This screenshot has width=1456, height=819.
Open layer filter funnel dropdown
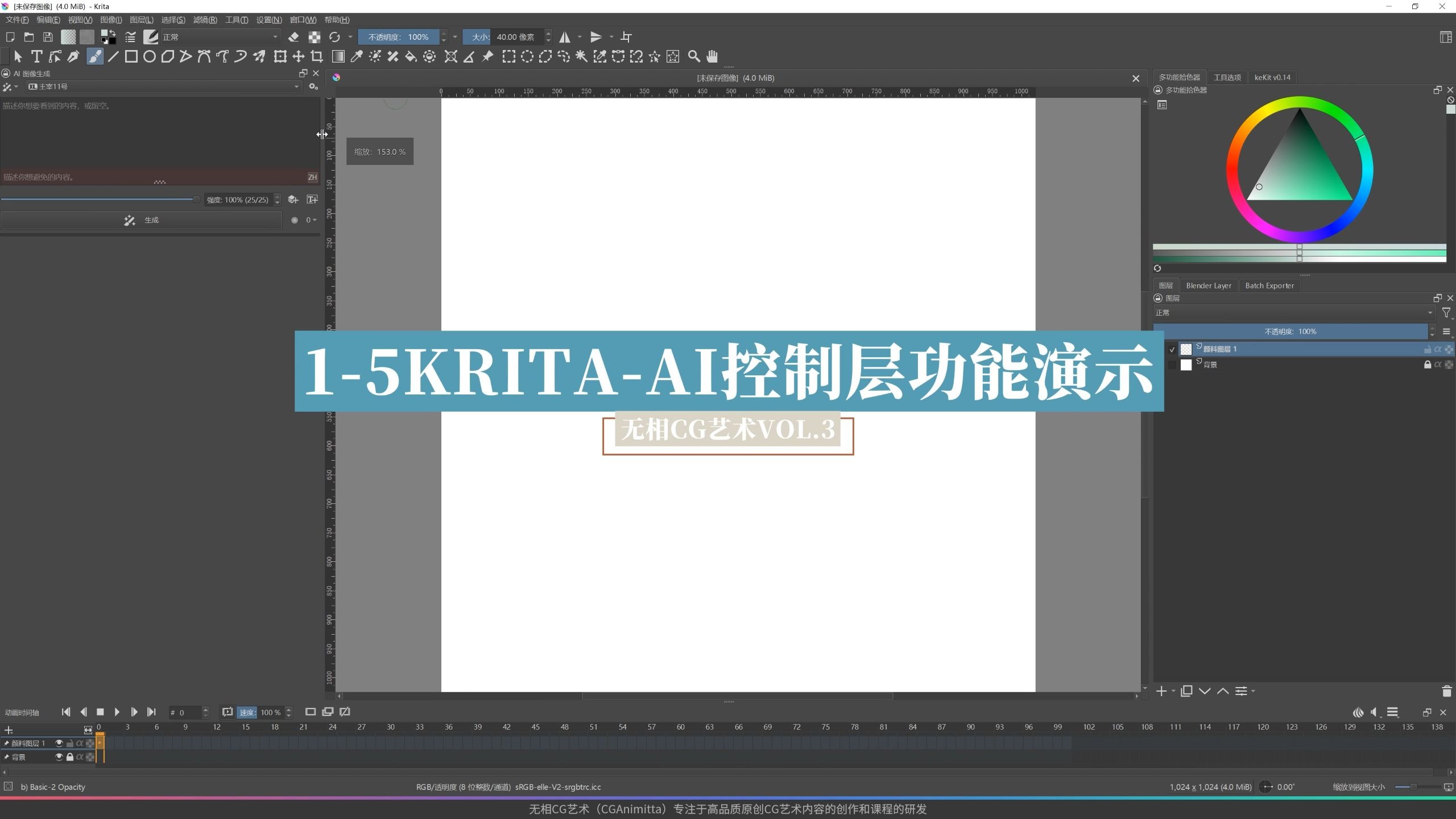coord(1446,313)
